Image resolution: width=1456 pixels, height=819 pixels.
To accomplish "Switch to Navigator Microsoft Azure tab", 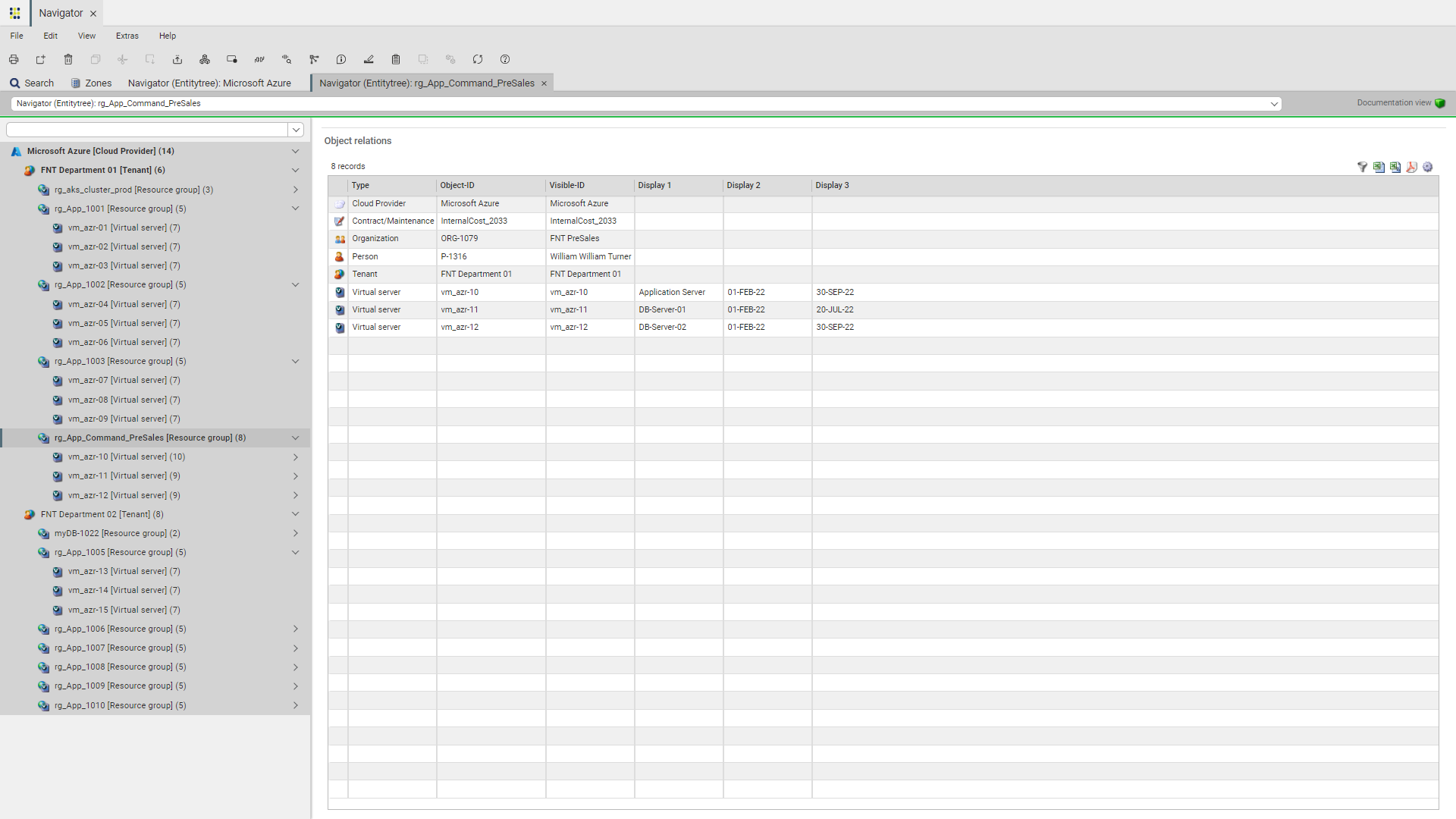I will [209, 83].
